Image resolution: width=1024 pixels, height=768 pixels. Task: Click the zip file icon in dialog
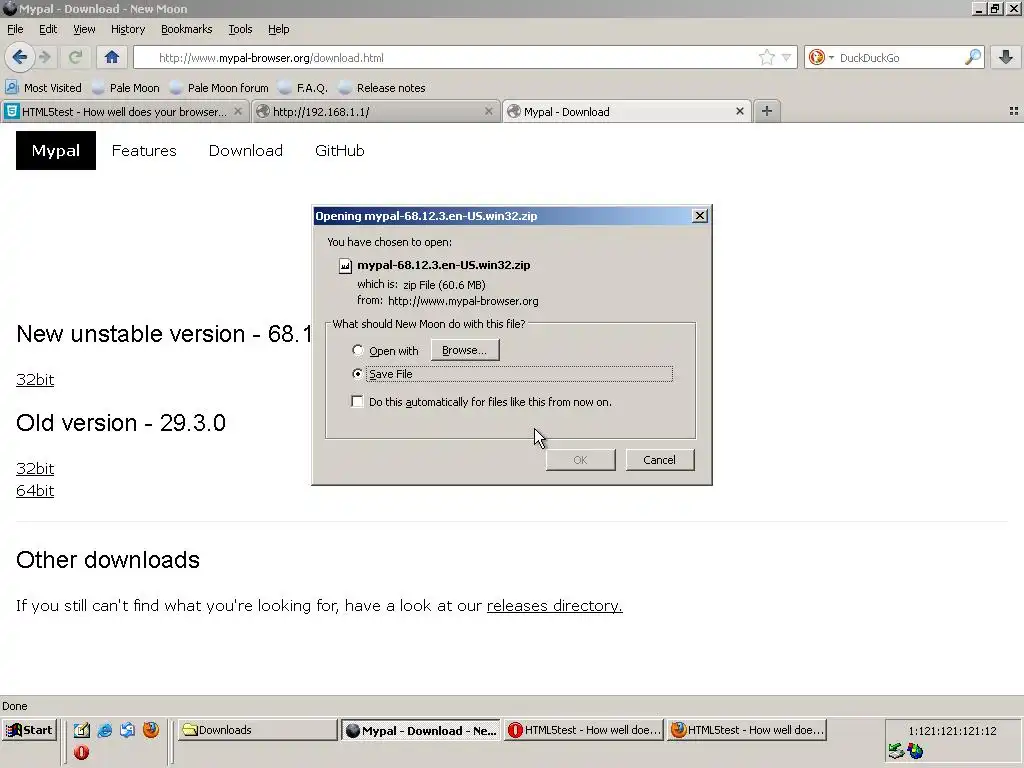[345, 265]
